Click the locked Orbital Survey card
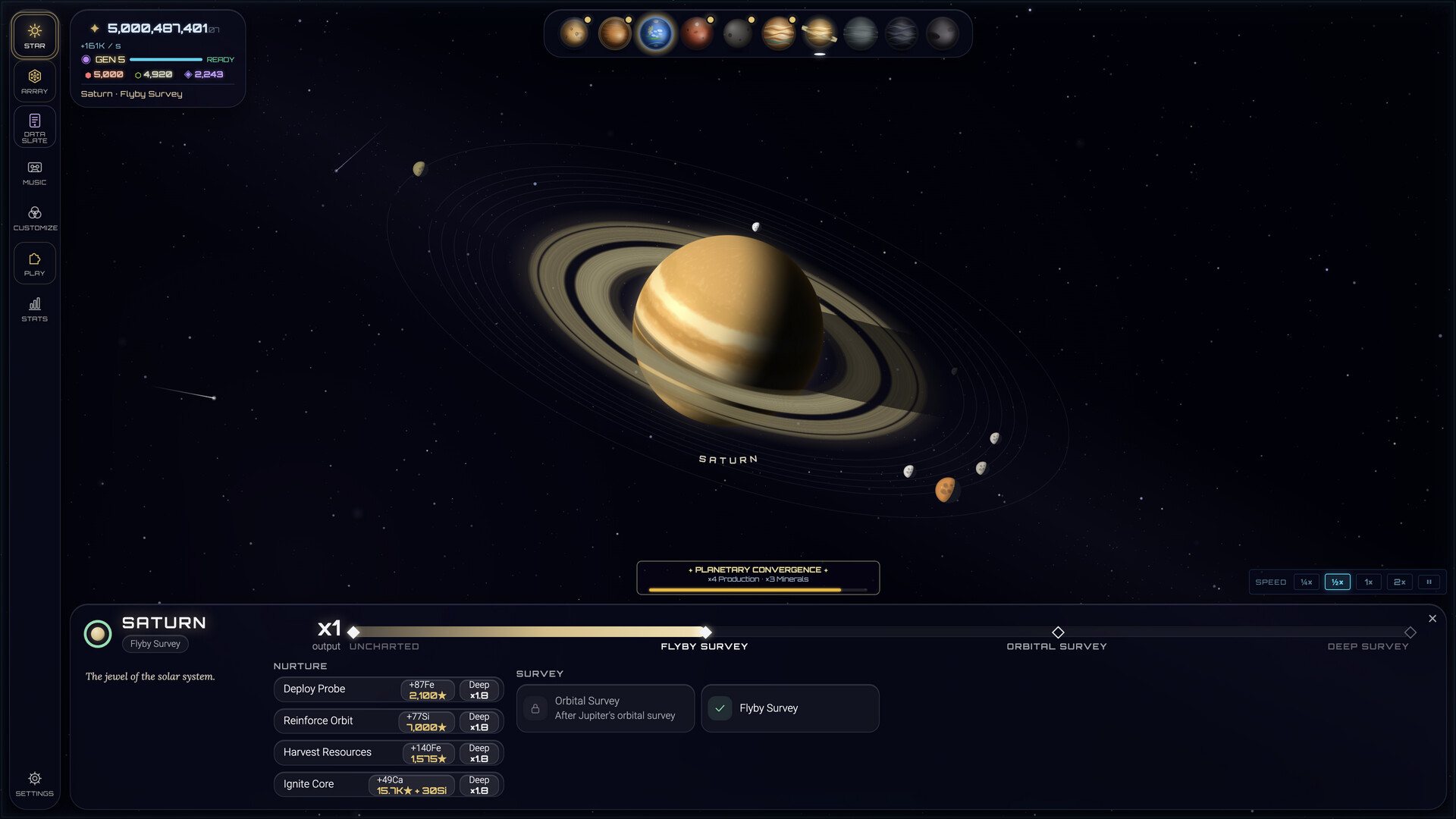Viewport: 1456px width, 819px height. click(x=605, y=708)
